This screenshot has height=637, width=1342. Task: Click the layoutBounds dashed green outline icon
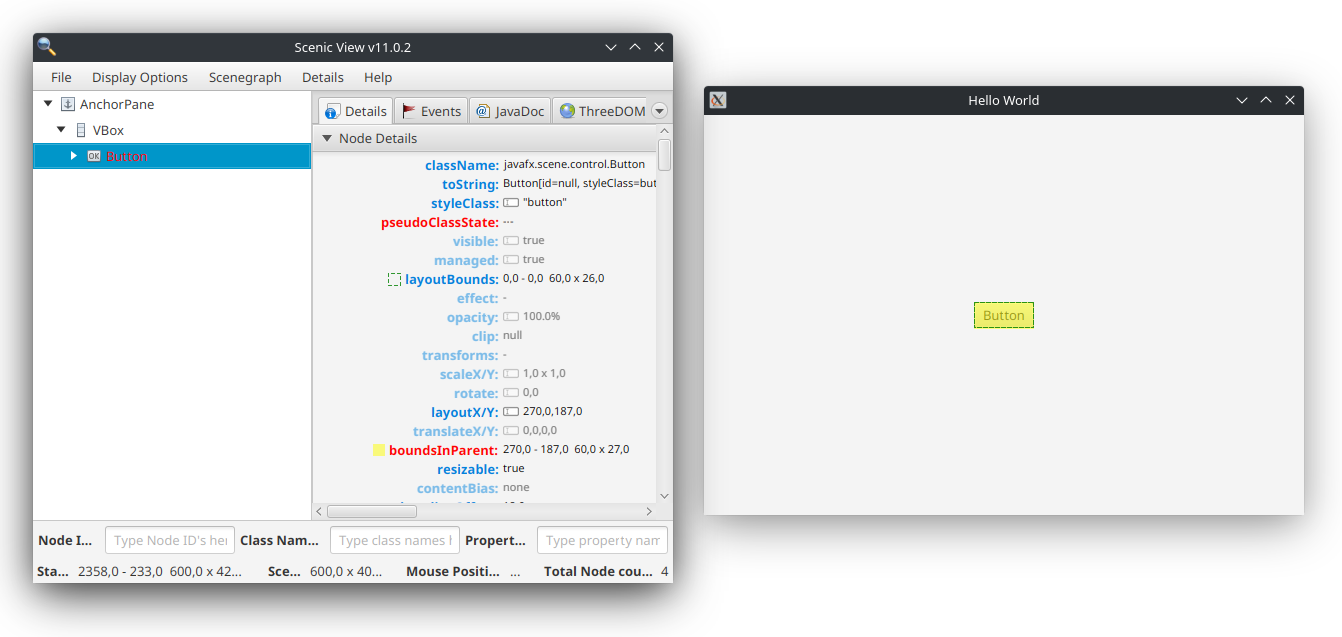tap(395, 279)
